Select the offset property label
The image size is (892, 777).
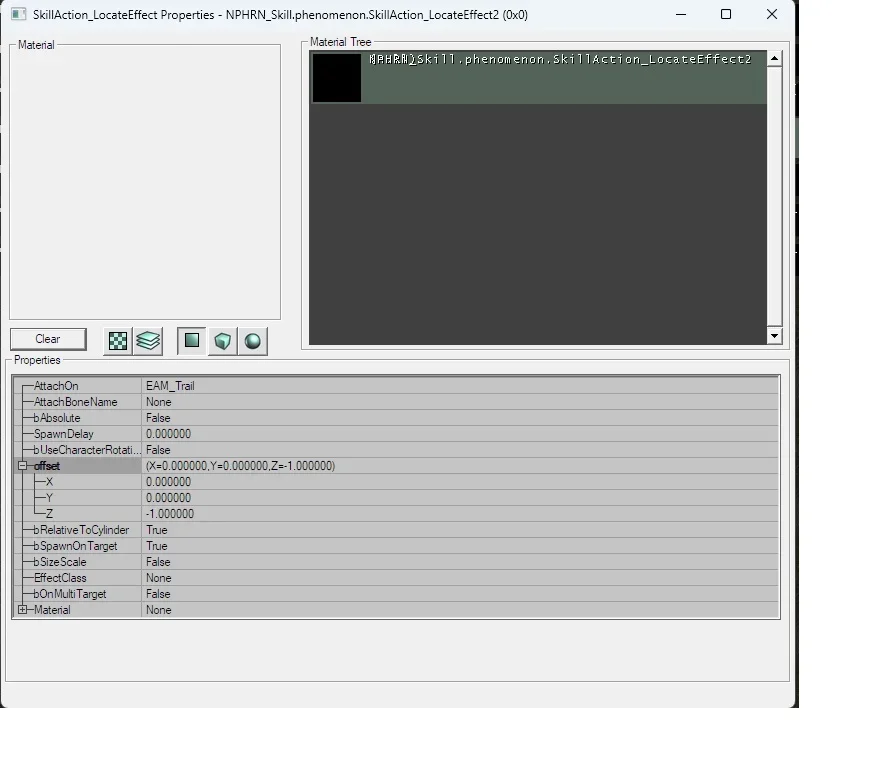pos(47,466)
